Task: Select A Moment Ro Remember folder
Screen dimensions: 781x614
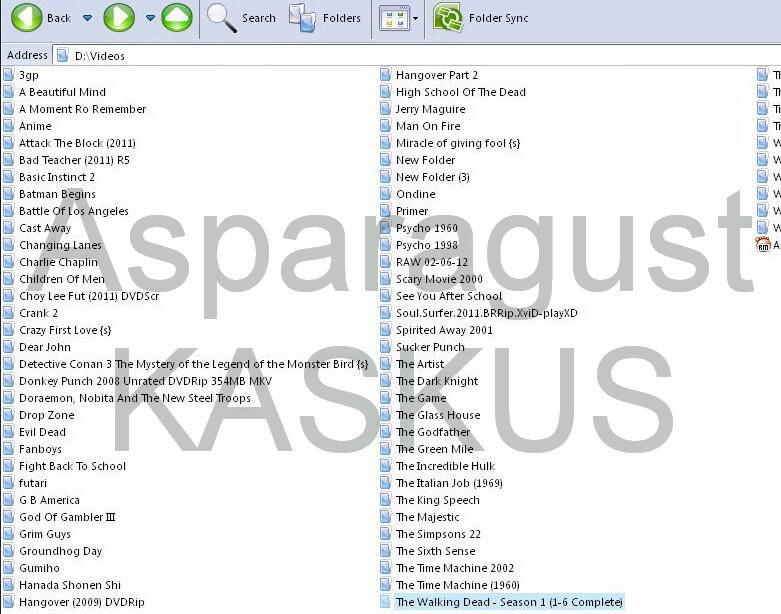Action: (x=82, y=109)
